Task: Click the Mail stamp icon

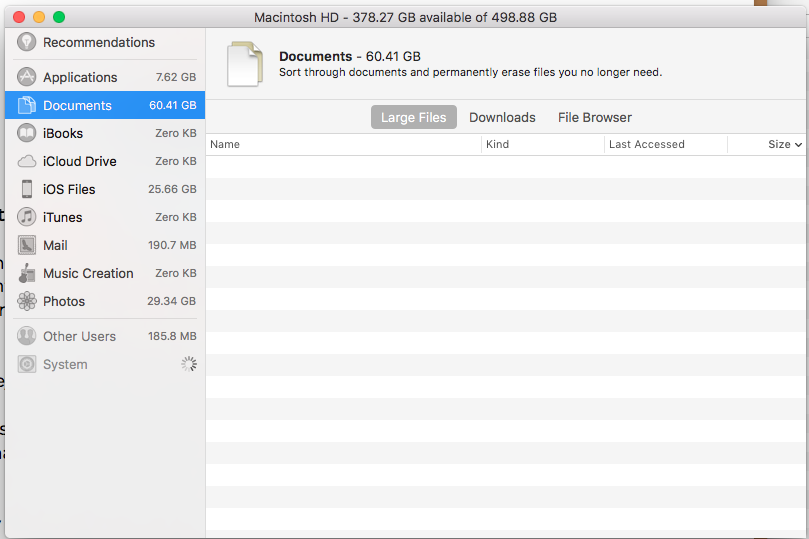Action: [x=26, y=245]
